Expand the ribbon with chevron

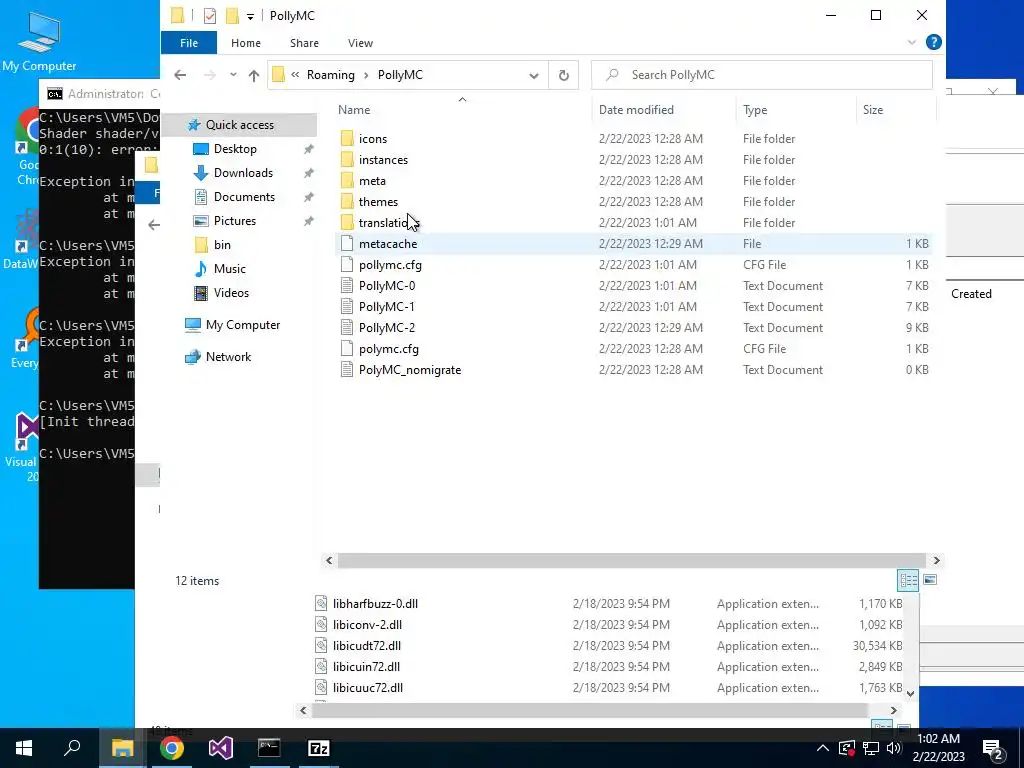[912, 42]
